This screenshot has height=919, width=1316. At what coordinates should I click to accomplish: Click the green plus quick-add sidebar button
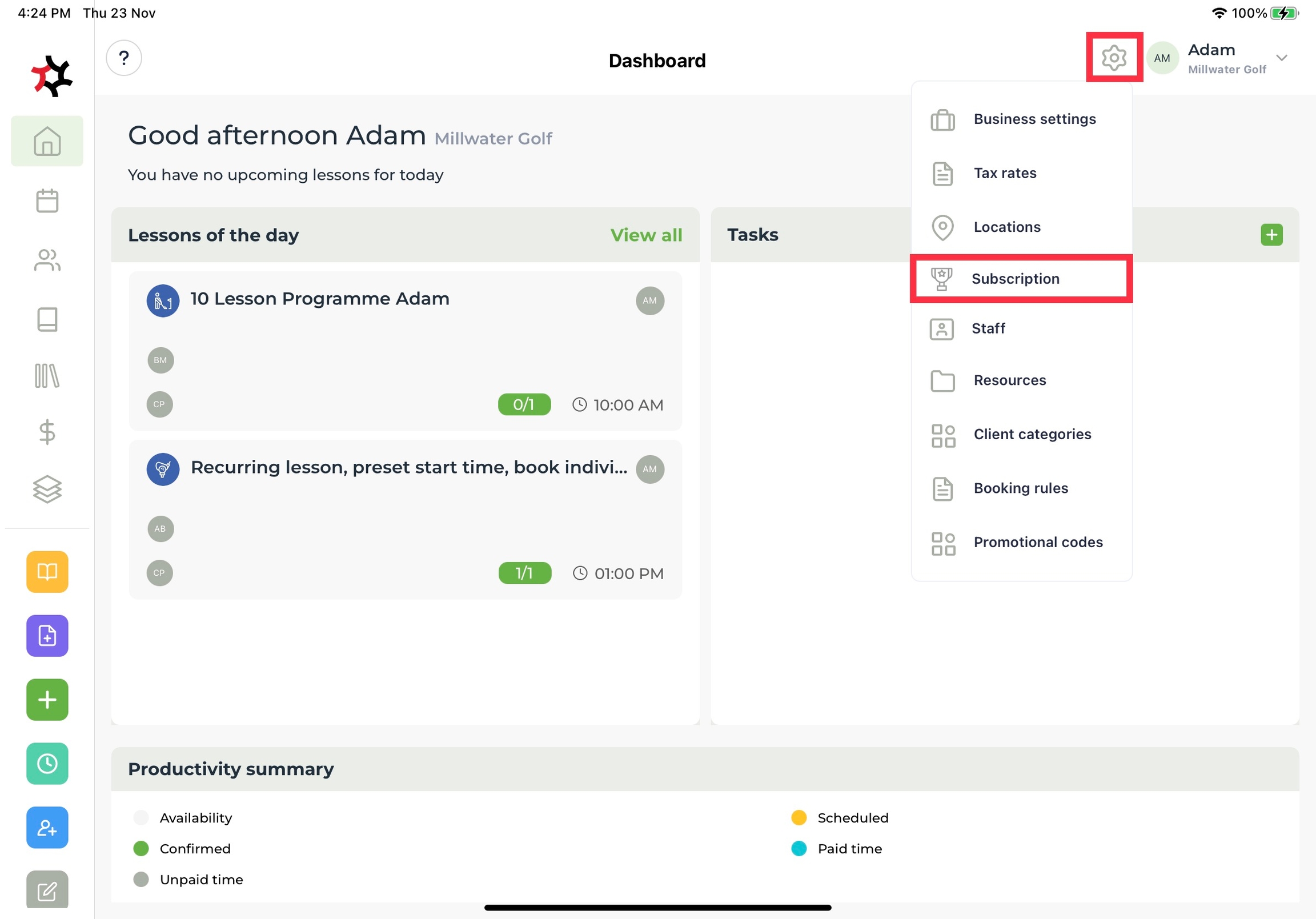point(47,700)
